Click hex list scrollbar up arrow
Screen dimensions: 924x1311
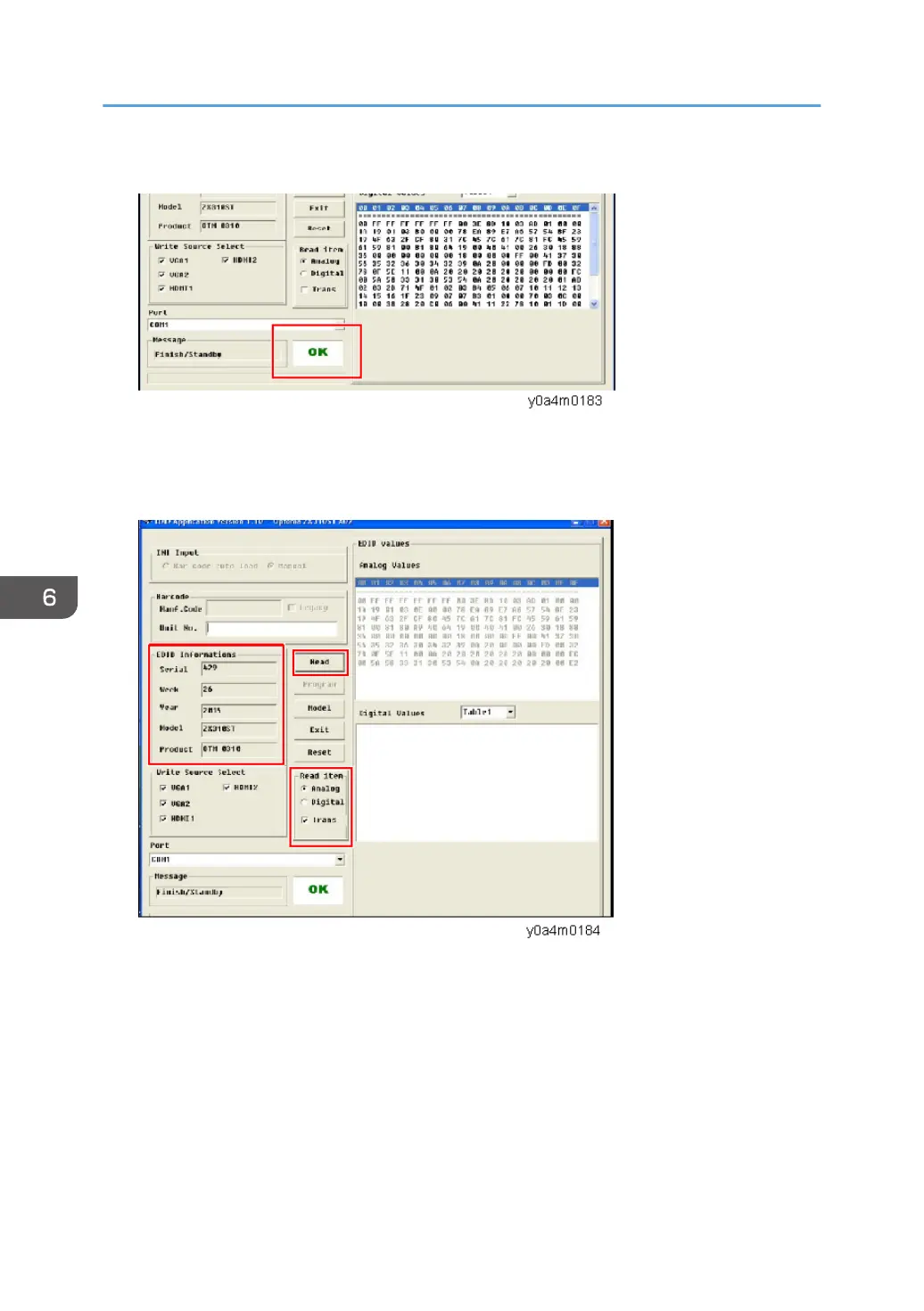pos(594,208)
